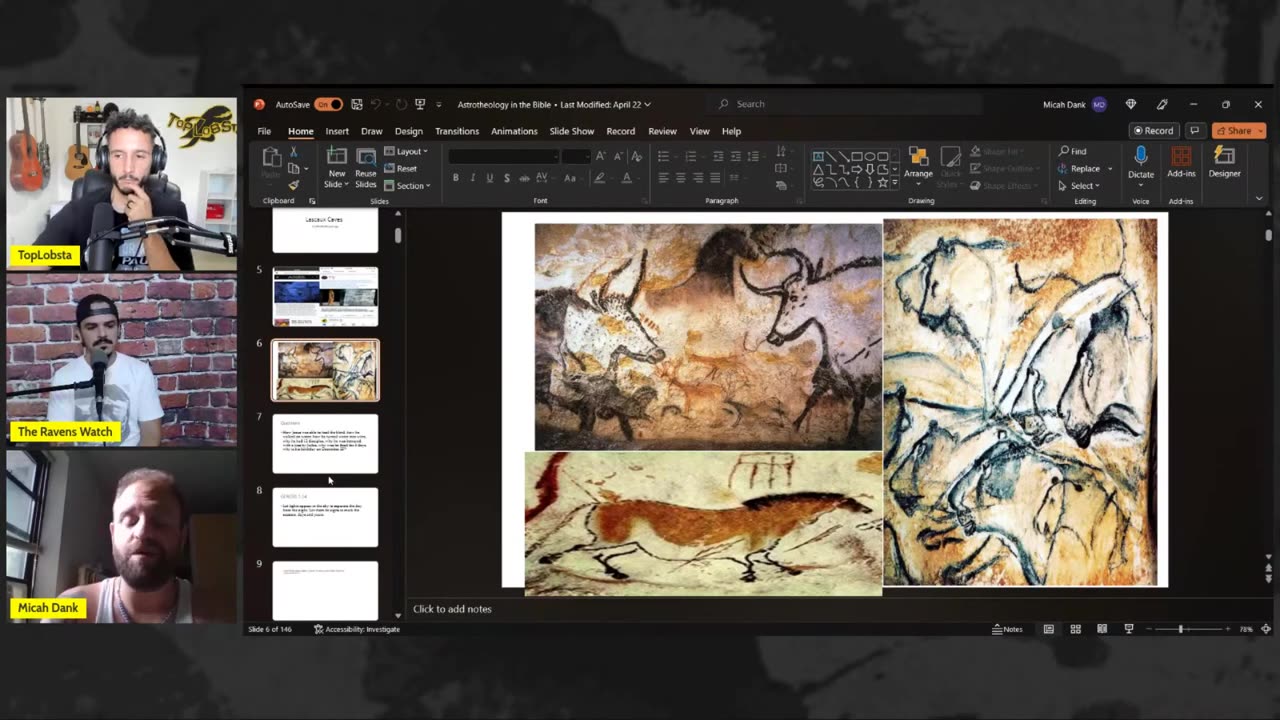
Task: Click Increase Font Size icon
Action: (600, 156)
